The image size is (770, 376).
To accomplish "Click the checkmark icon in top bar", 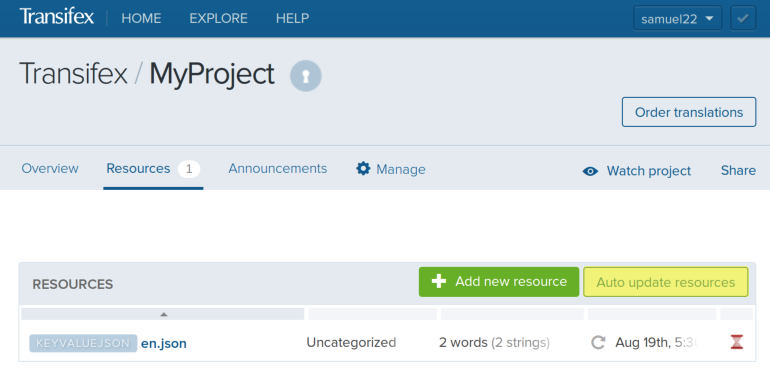I will (743, 19).
